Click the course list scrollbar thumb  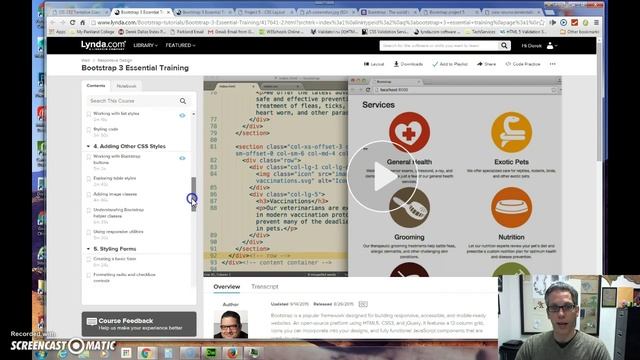point(193,194)
